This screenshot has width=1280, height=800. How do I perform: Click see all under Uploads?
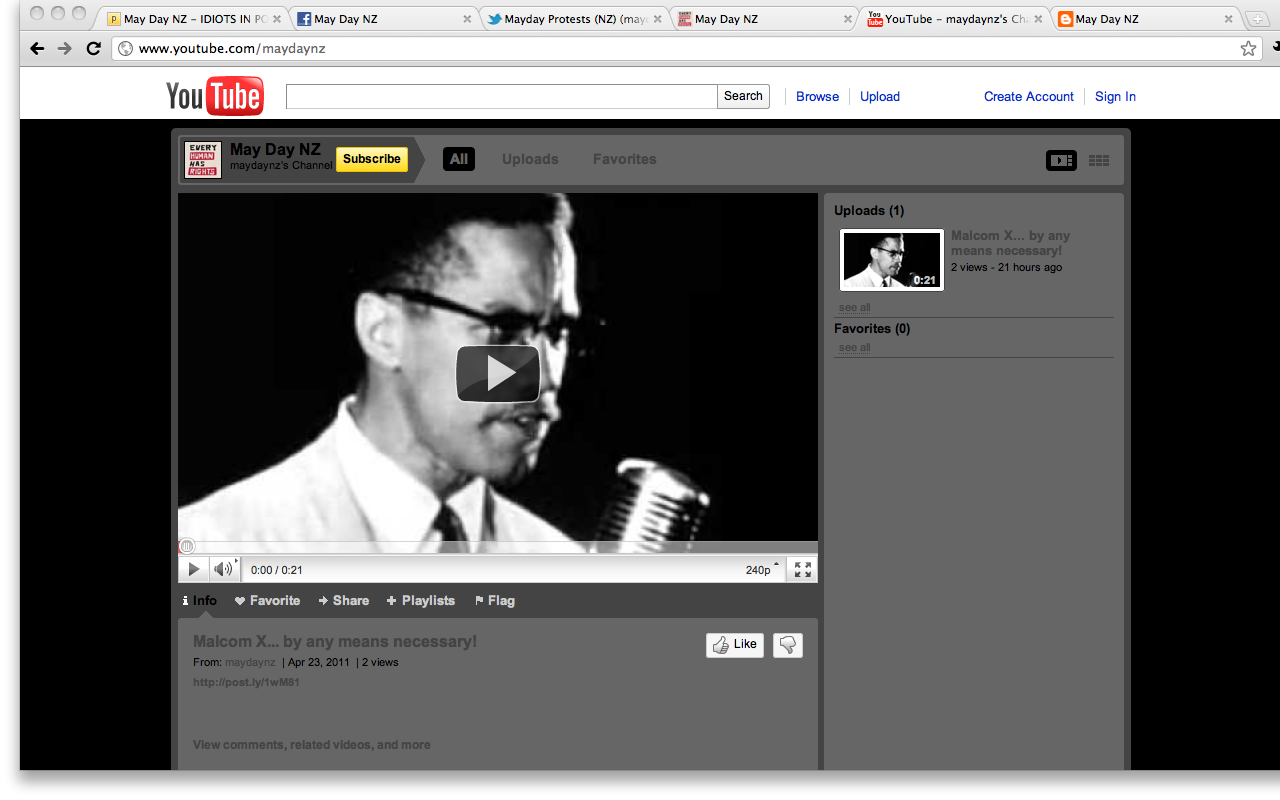tap(854, 308)
